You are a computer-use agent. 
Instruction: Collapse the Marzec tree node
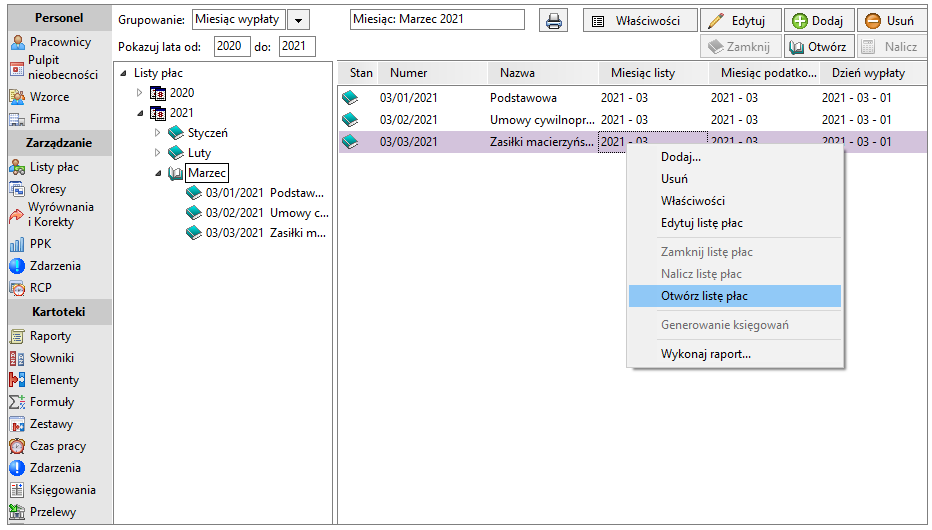pyautogui.click(x=158, y=173)
